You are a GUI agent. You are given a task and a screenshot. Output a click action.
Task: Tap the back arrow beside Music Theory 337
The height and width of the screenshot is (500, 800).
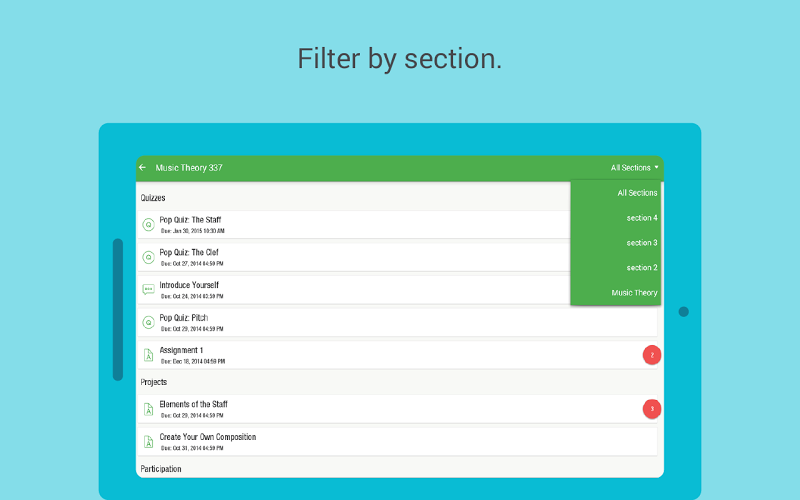(142, 168)
